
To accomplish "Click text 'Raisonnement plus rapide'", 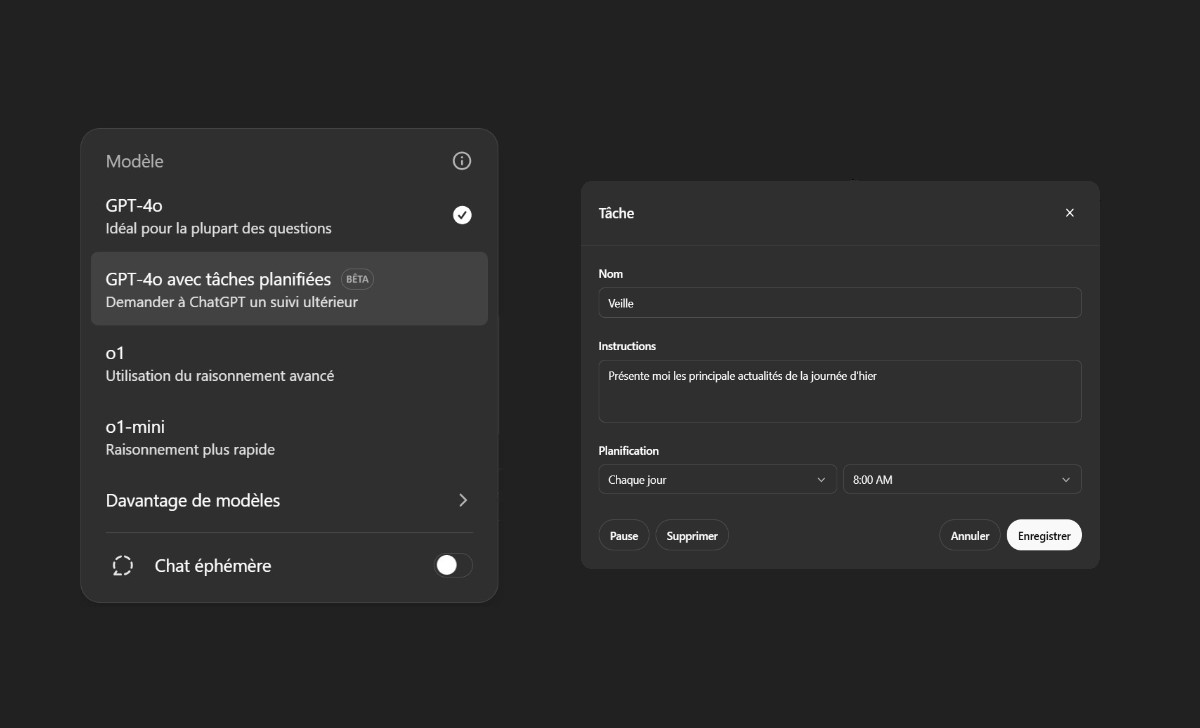I will click(x=190, y=450).
